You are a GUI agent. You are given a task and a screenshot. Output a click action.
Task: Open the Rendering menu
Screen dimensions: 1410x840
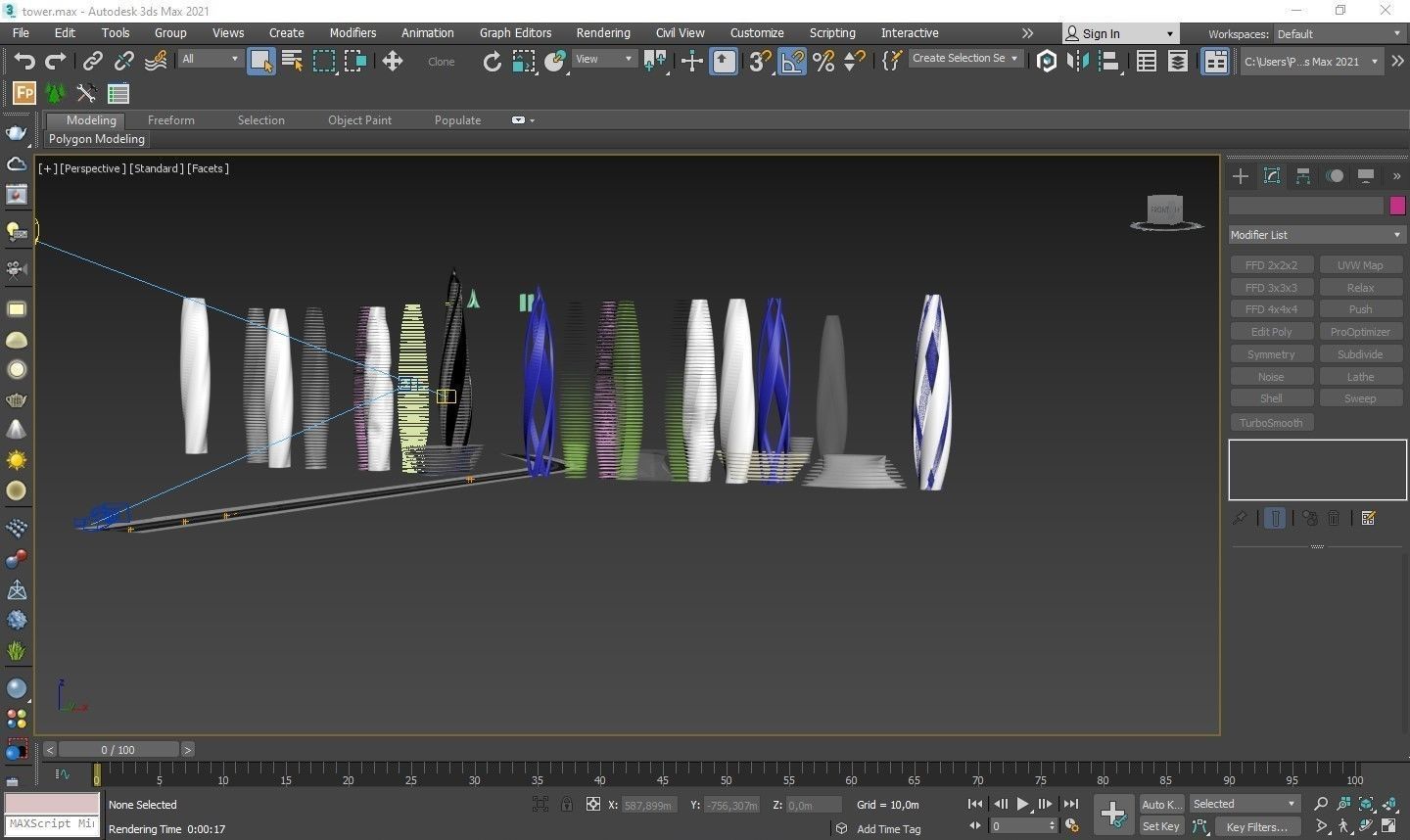coord(603,33)
